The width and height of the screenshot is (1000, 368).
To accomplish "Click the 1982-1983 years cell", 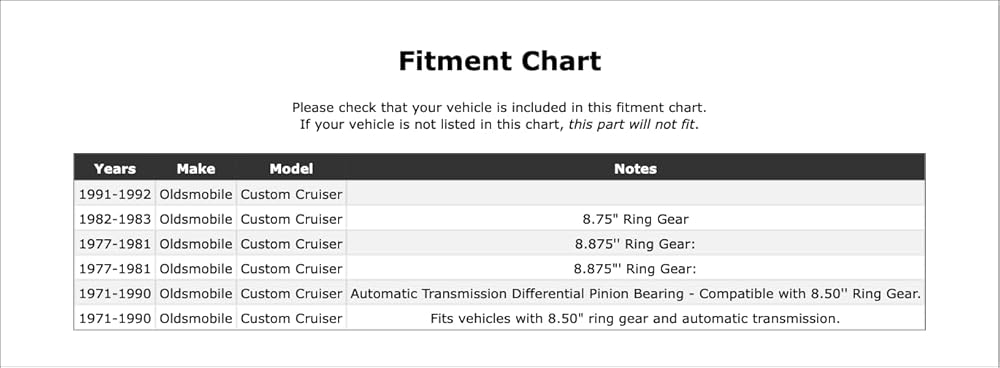I will [115, 219].
